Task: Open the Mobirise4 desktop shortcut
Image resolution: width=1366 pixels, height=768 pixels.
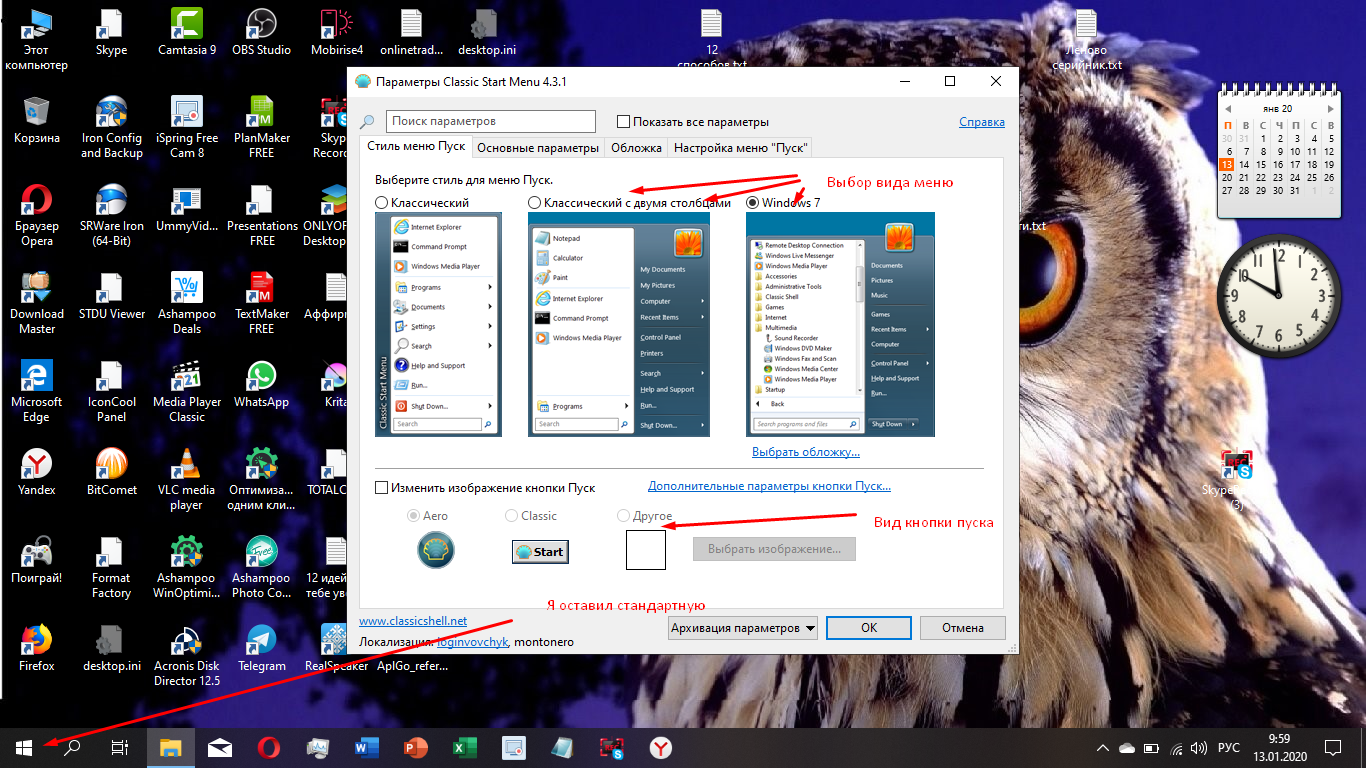Action: tap(336, 32)
